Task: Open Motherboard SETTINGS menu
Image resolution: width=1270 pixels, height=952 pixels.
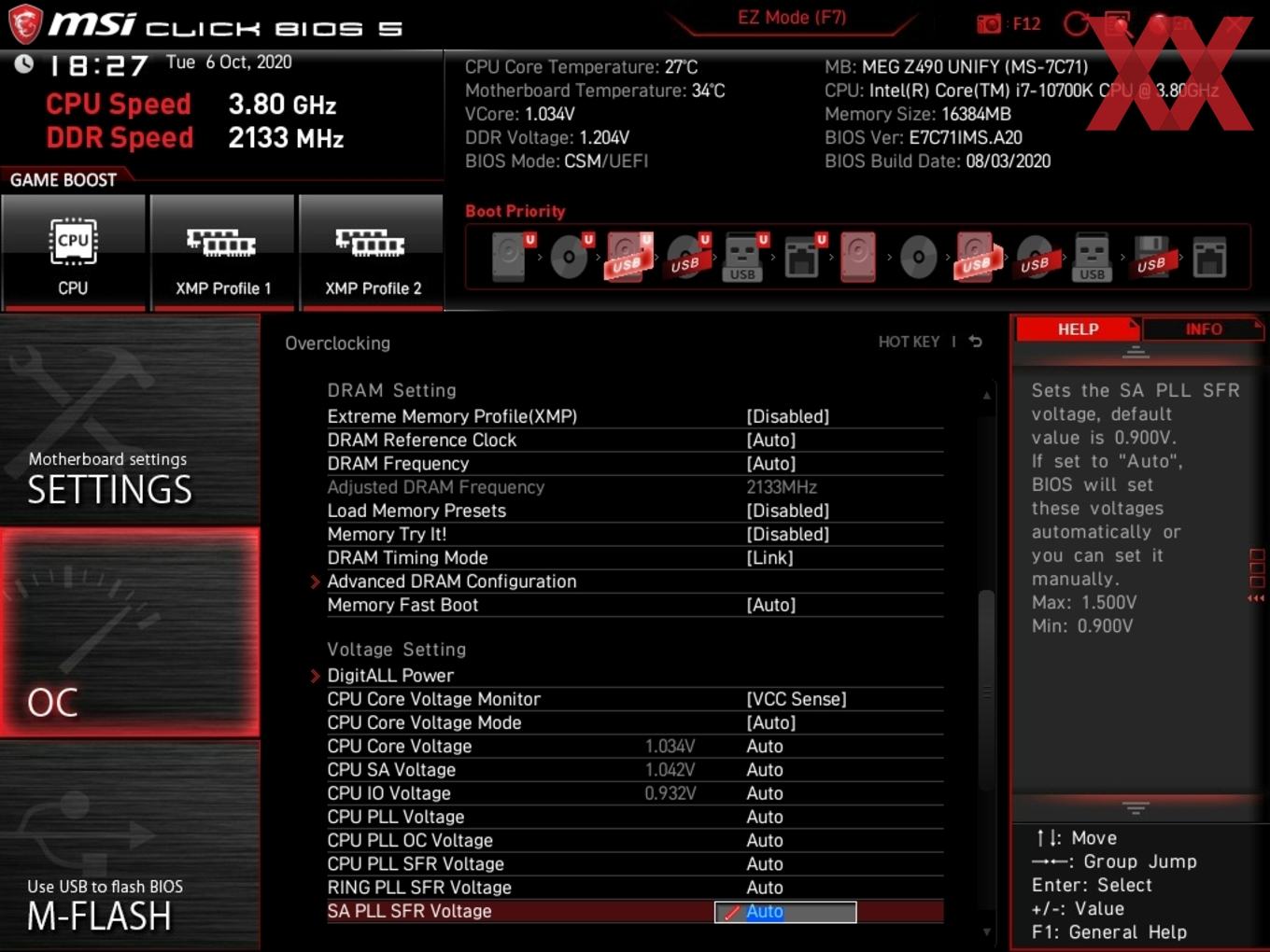Action: pyautogui.click(x=130, y=420)
